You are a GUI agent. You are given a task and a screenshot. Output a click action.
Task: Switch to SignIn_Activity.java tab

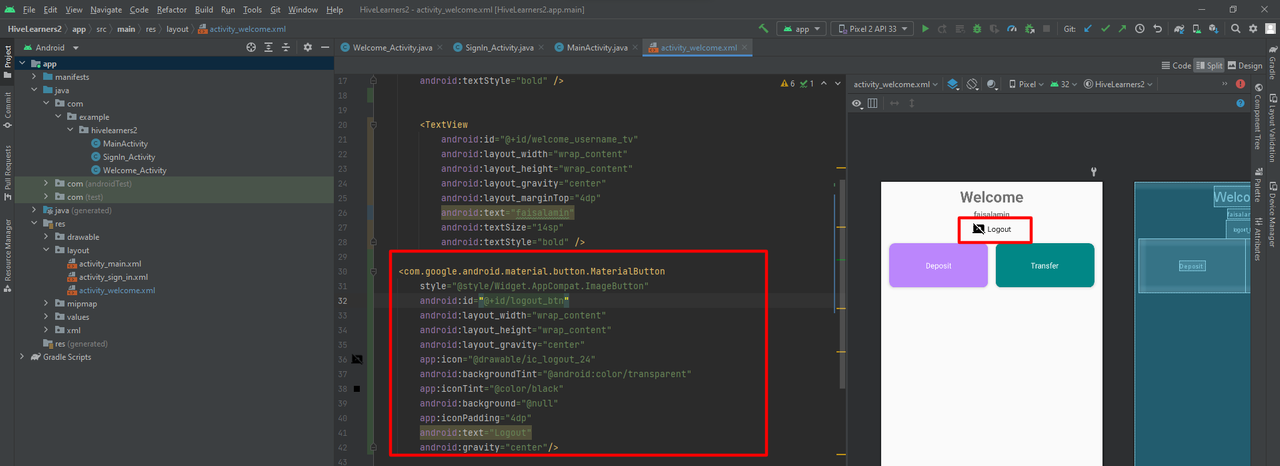point(500,47)
